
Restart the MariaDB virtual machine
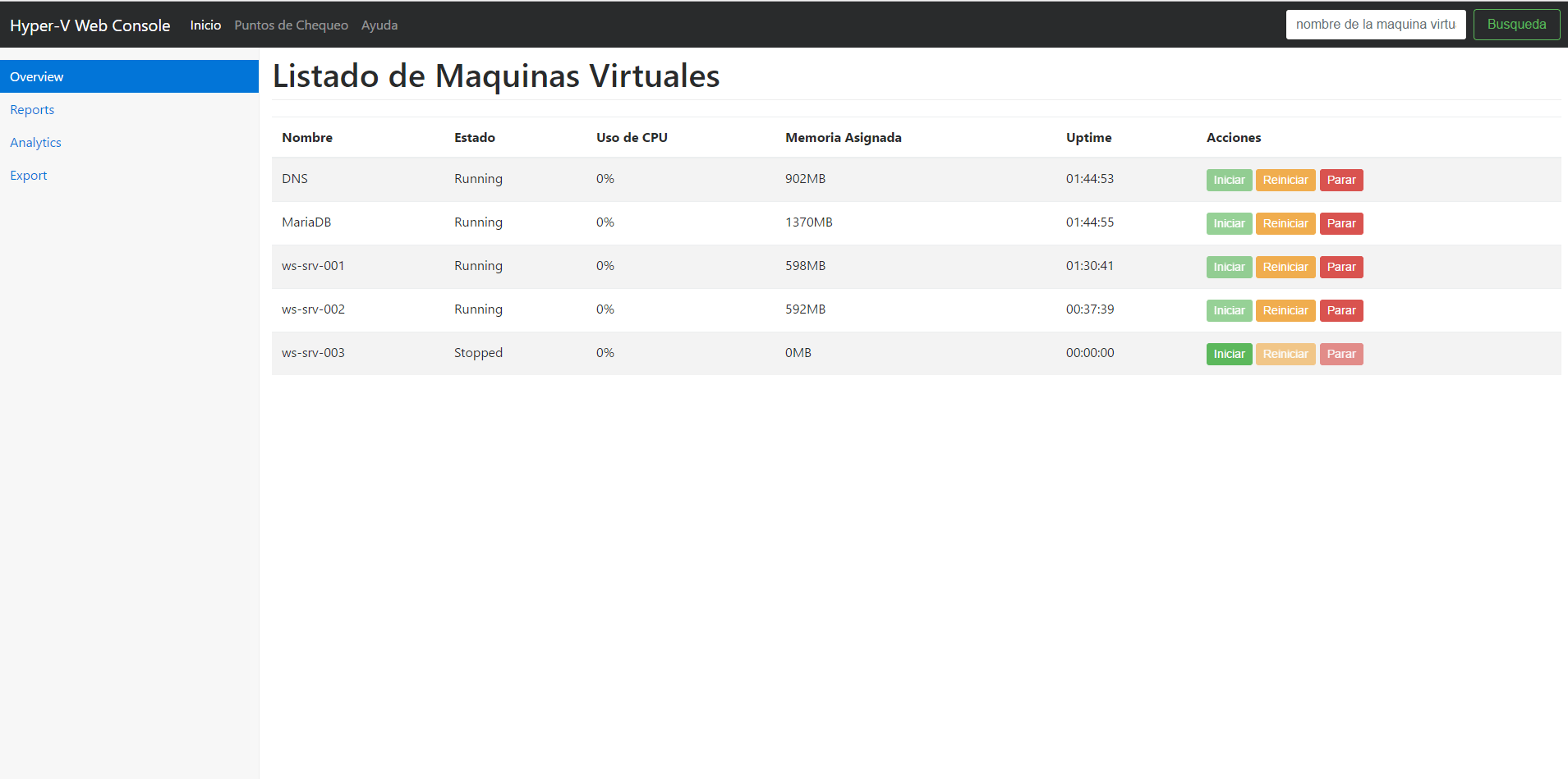pos(1285,223)
